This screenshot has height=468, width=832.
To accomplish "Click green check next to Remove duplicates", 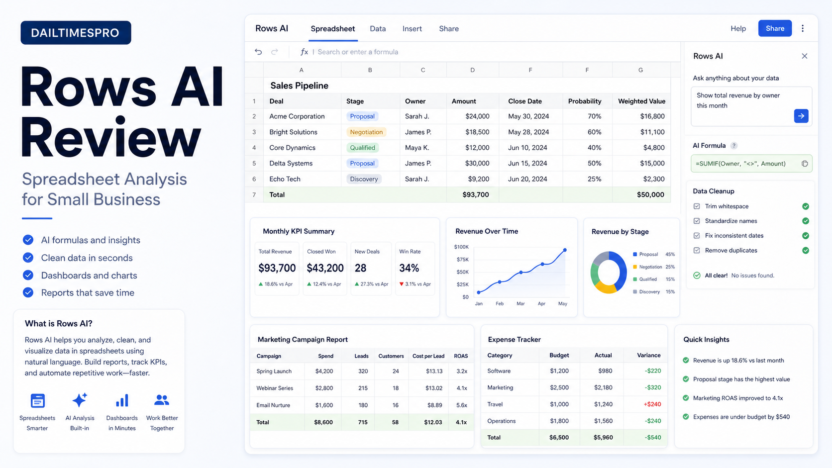I will pyautogui.click(x=805, y=250).
